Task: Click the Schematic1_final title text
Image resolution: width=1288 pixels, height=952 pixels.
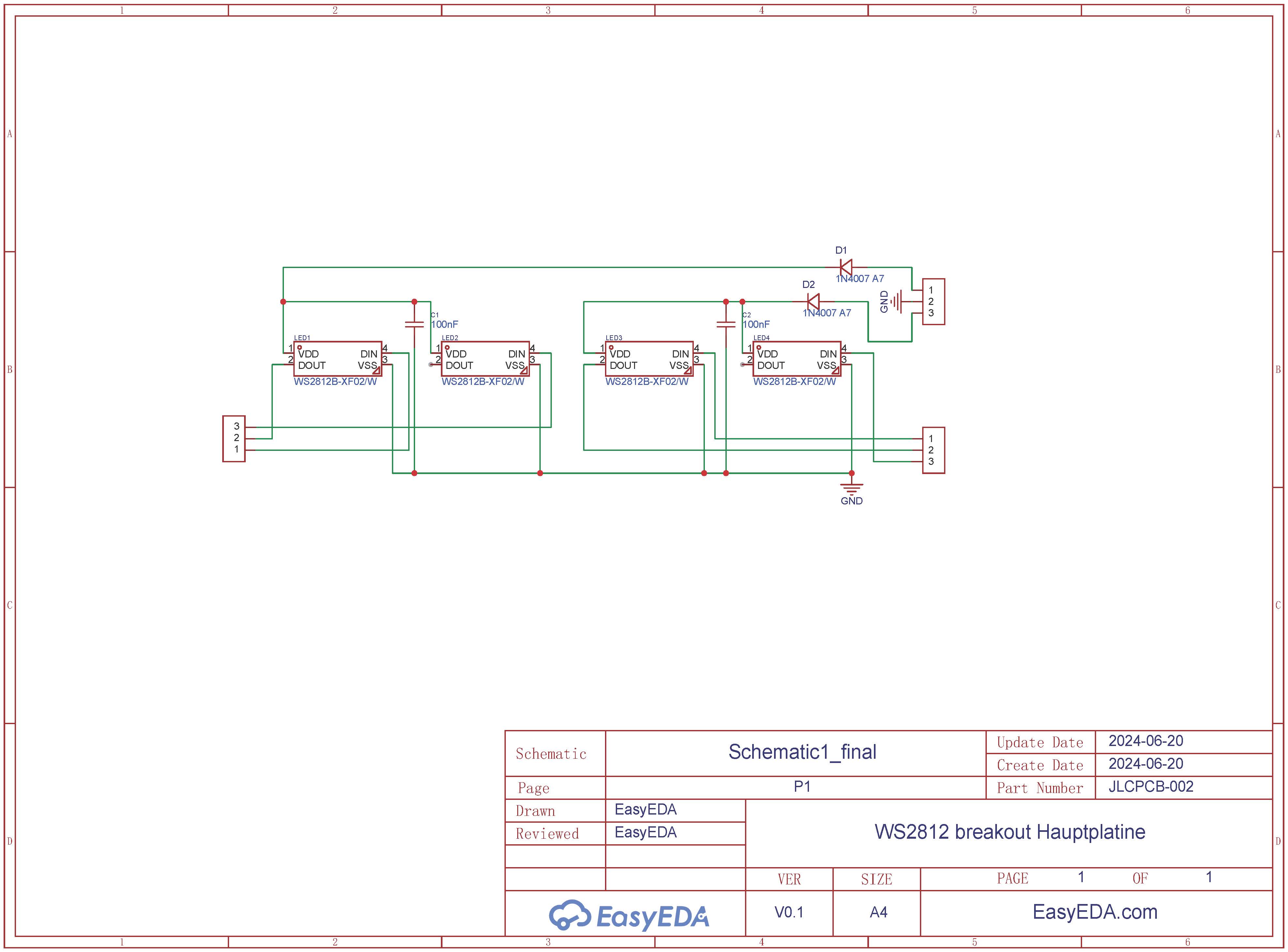Action: 802,752
